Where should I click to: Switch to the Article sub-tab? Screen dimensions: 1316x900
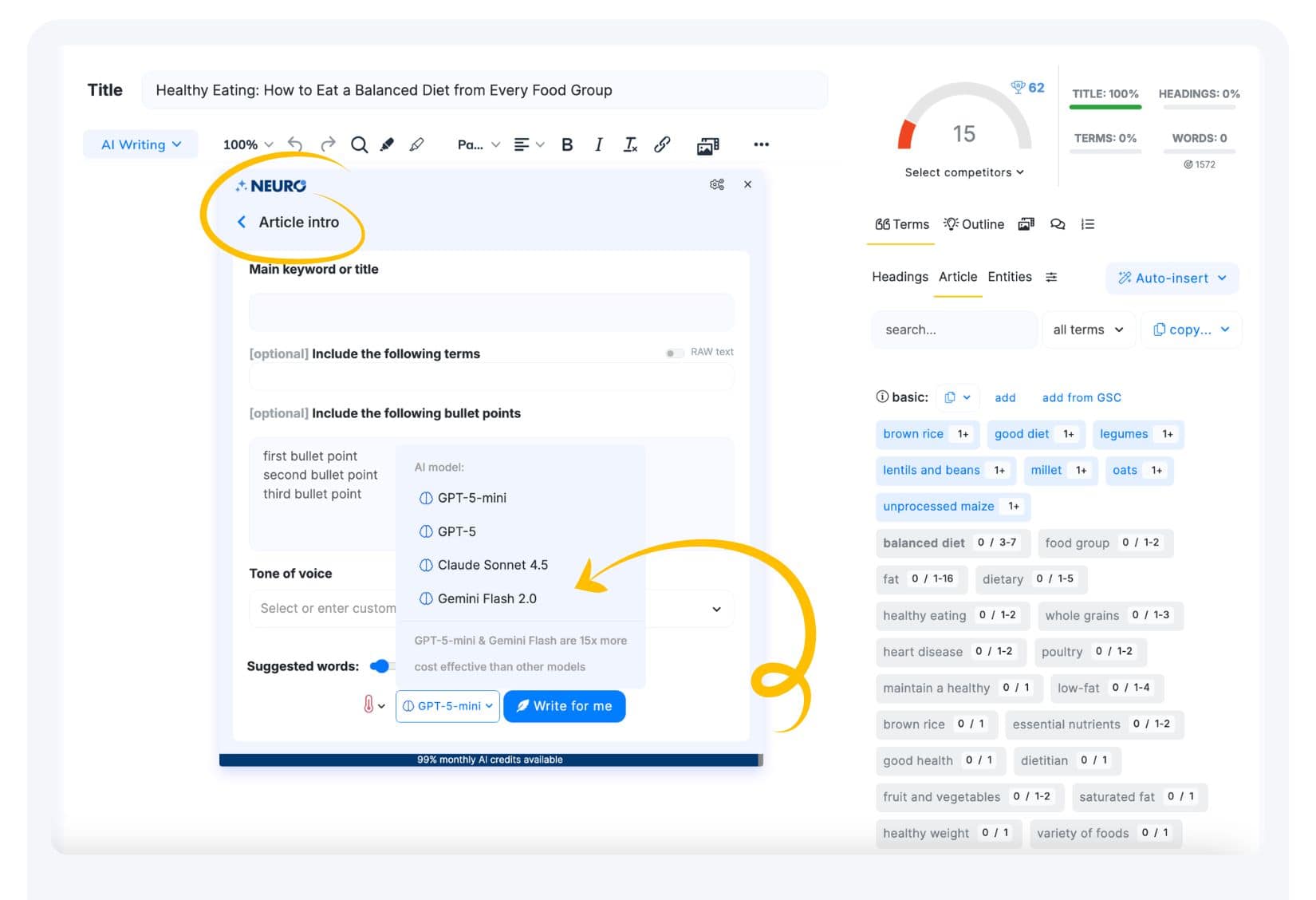click(958, 277)
